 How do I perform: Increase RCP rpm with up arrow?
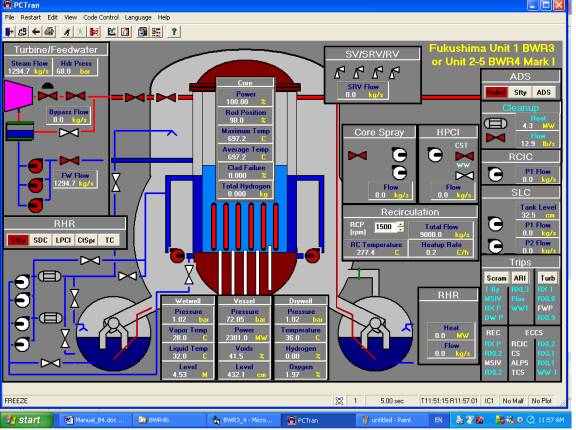pyautogui.click(x=401, y=224)
